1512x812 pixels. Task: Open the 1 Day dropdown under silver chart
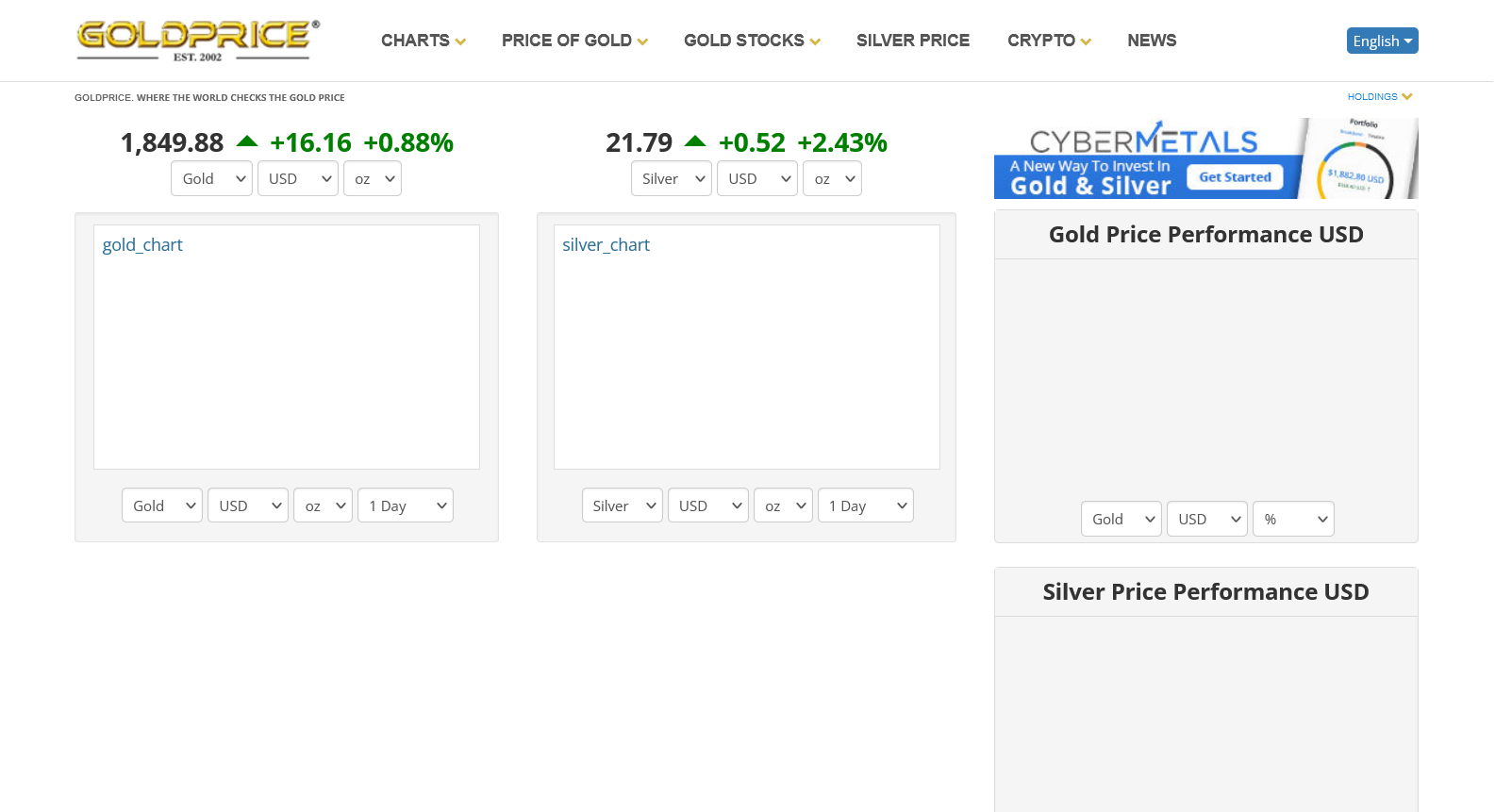pos(865,505)
